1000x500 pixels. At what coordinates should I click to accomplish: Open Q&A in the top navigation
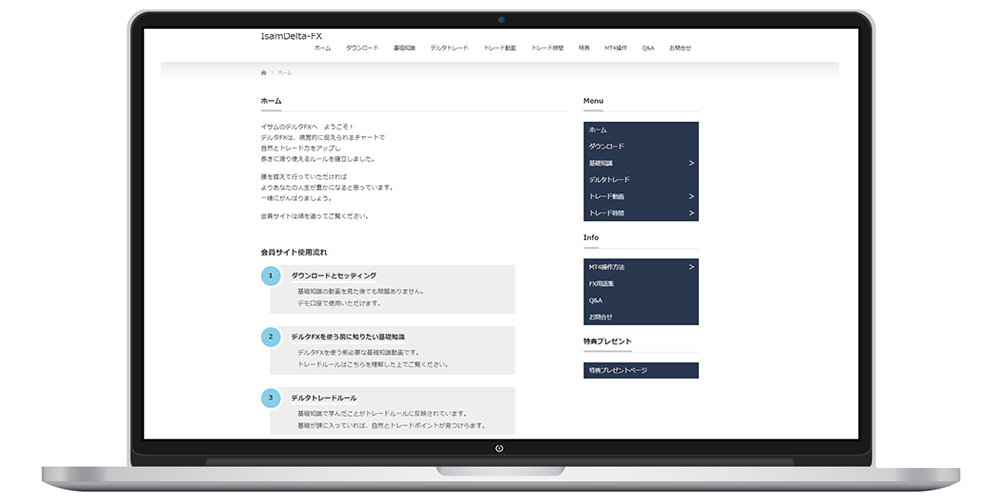click(x=648, y=48)
